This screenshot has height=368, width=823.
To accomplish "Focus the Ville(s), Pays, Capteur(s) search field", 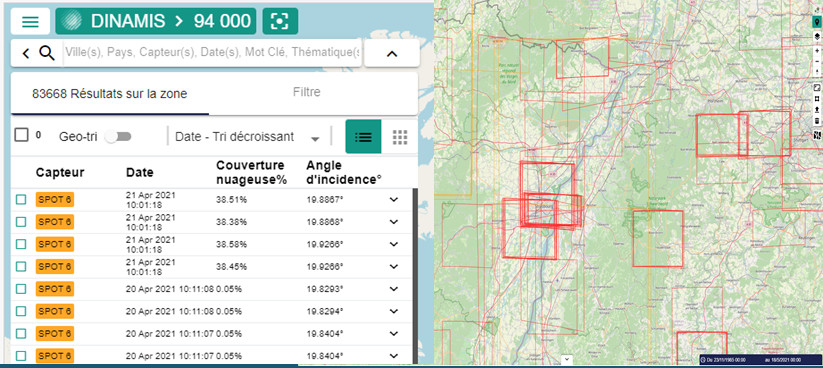I will coord(213,52).
